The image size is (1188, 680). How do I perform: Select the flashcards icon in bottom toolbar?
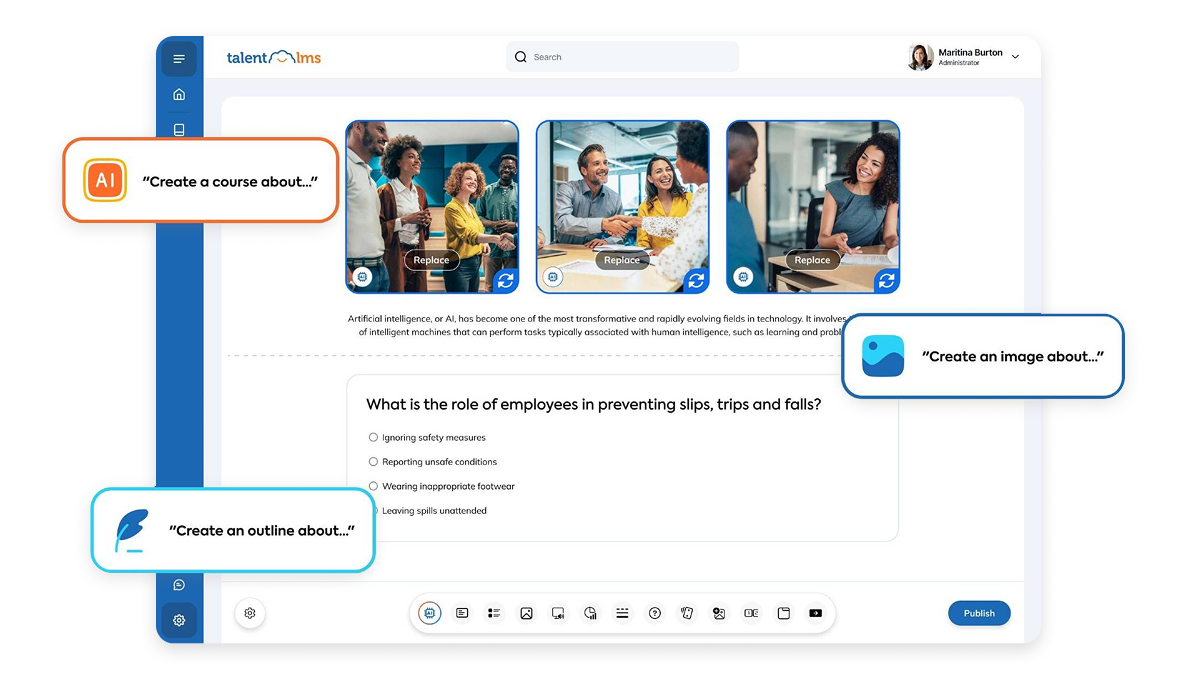click(x=687, y=613)
